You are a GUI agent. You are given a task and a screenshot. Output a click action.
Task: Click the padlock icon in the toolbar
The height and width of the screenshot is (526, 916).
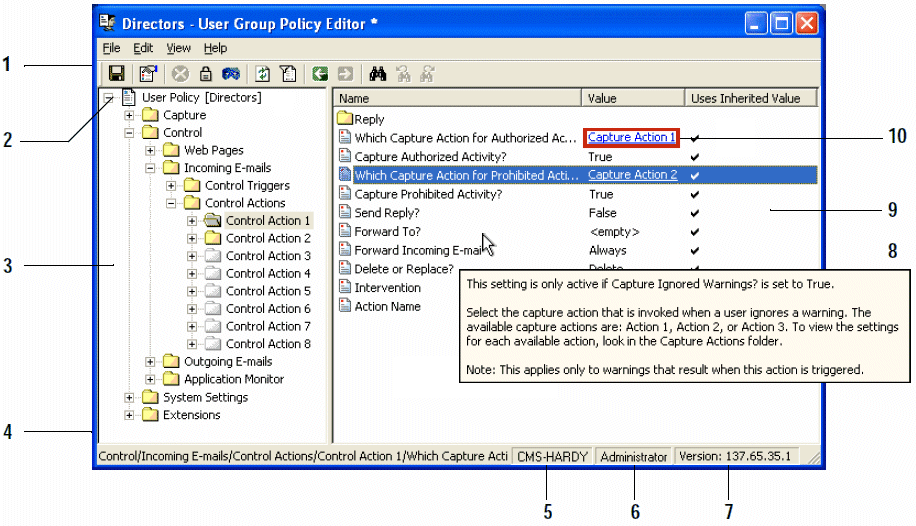[x=205, y=73]
